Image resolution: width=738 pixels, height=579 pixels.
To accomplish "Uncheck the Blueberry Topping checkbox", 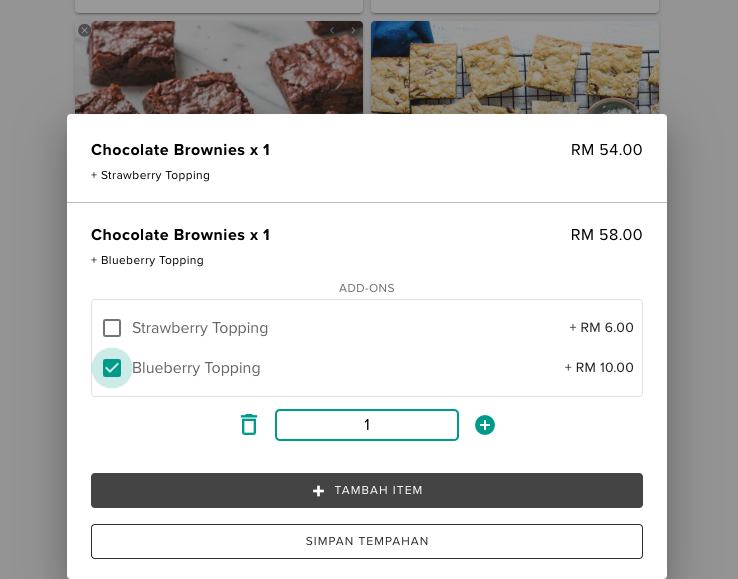I will pos(112,368).
